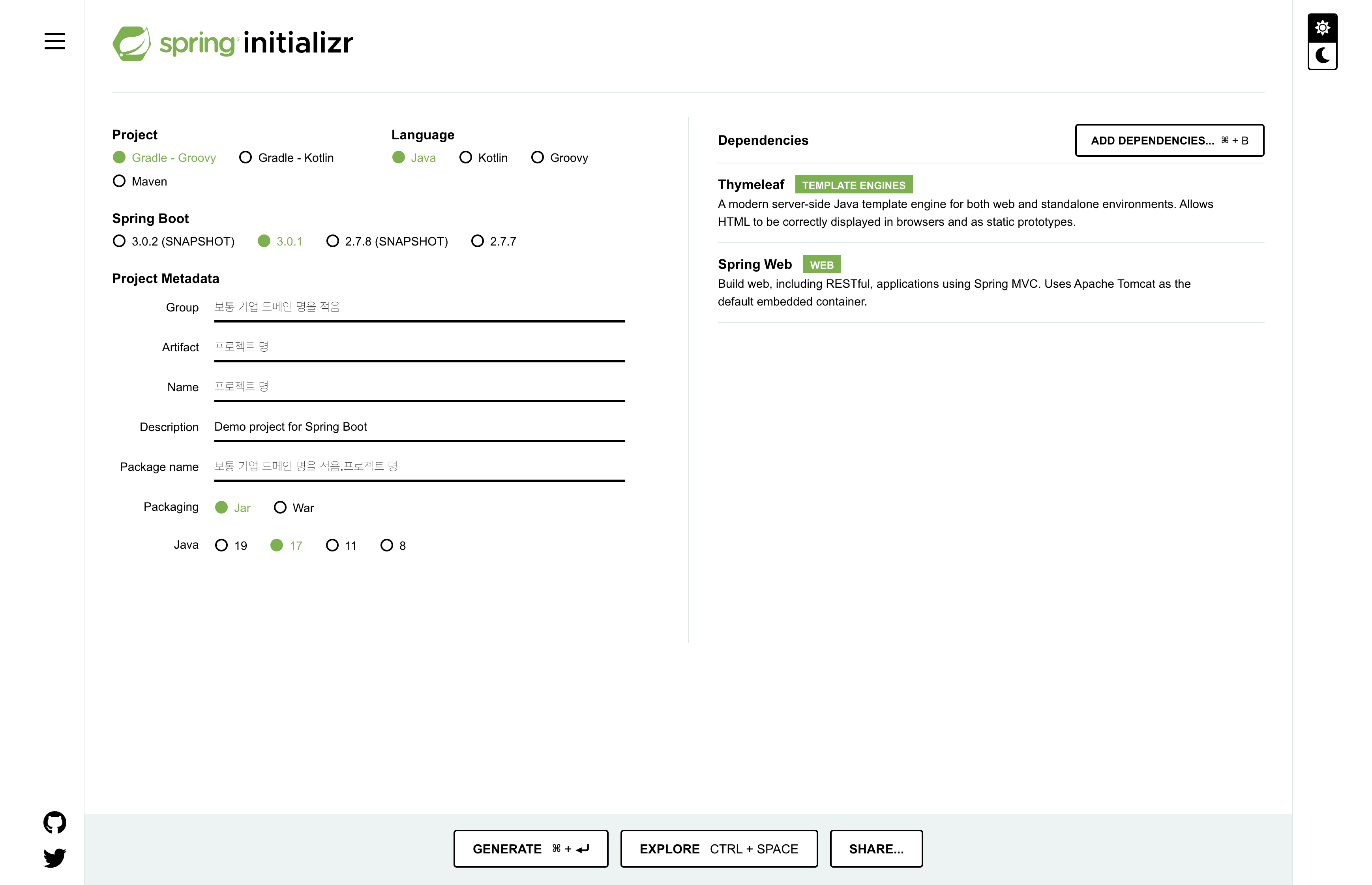Select Java version 11
This screenshot has width=1372, height=885.
tap(332, 546)
